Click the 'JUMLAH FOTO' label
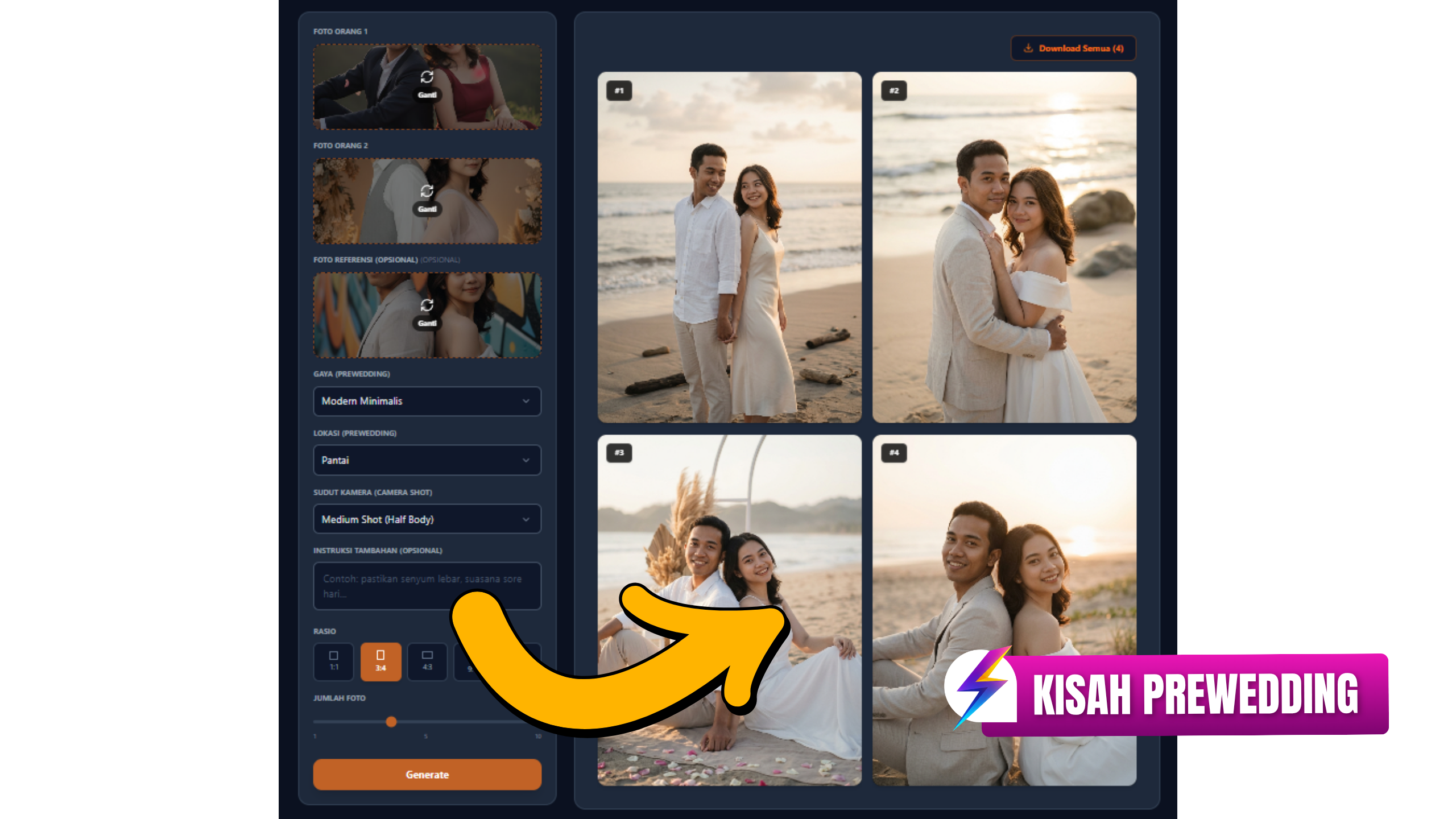The width and height of the screenshot is (1456, 819). (x=339, y=698)
